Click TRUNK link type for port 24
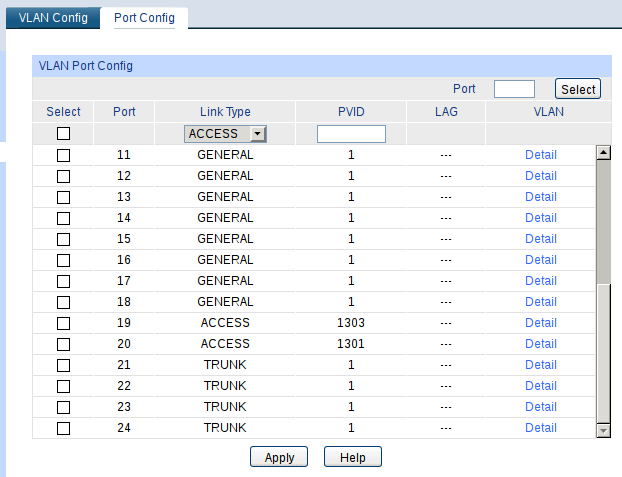This screenshot has width=622, height=477. coord(225,428)
